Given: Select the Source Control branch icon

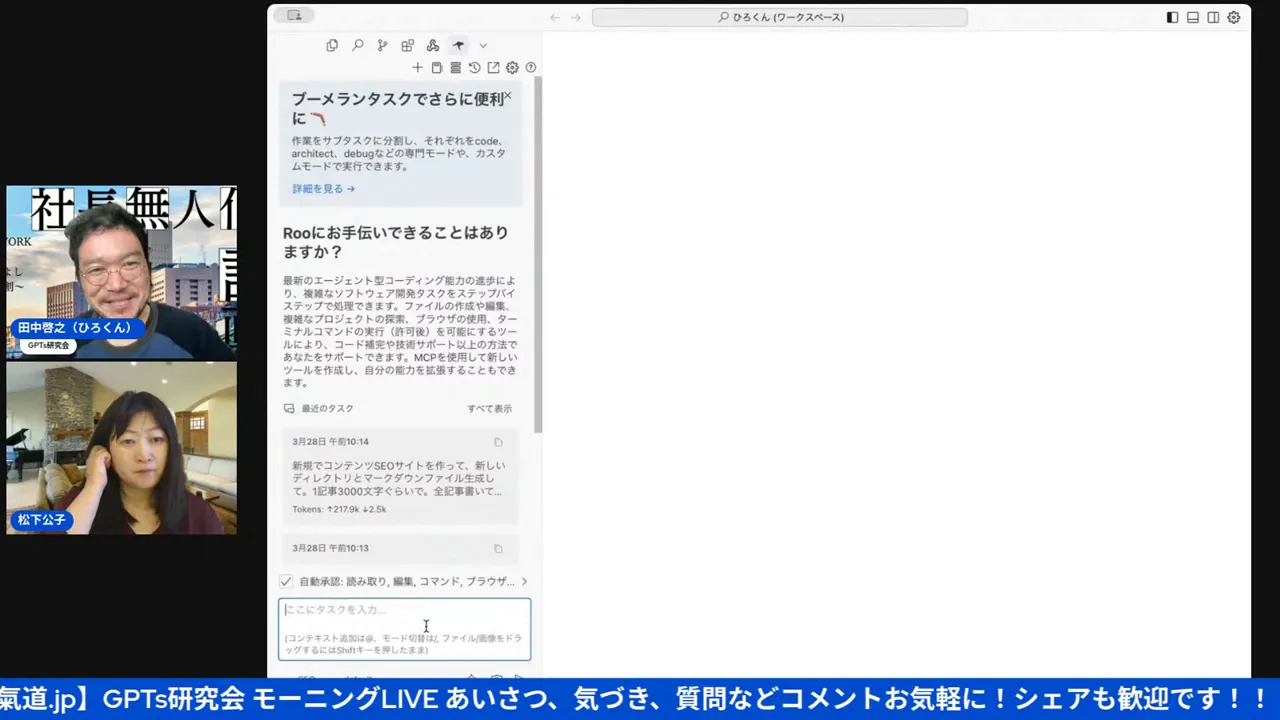Looking at the screenshot, I should click(x=382, y=45).
